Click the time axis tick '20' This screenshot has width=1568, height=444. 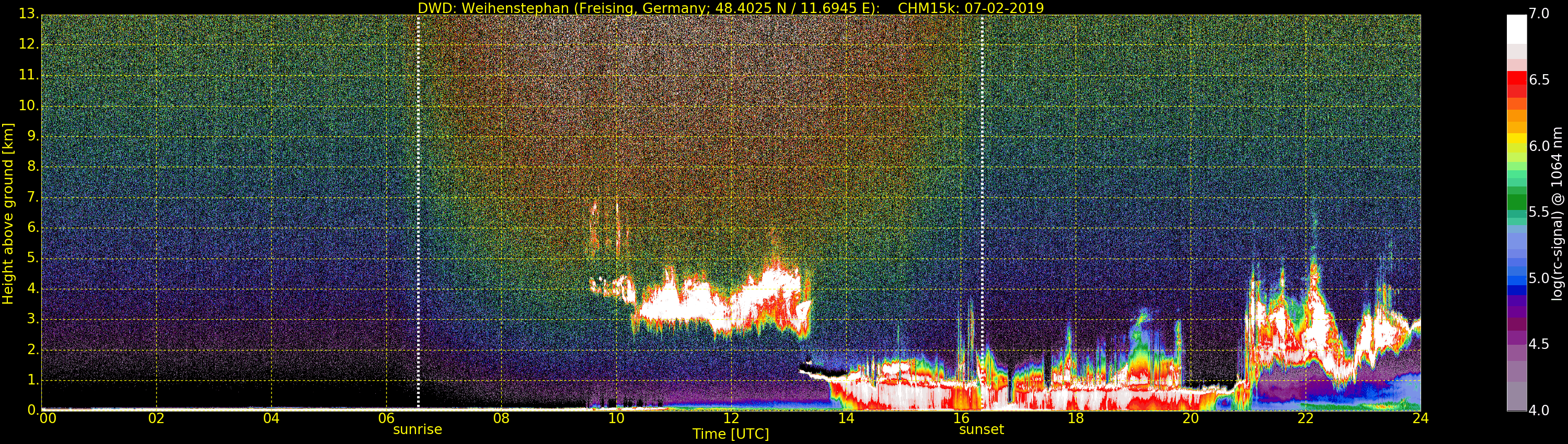pyautogui.click(x=1191, y=418)
